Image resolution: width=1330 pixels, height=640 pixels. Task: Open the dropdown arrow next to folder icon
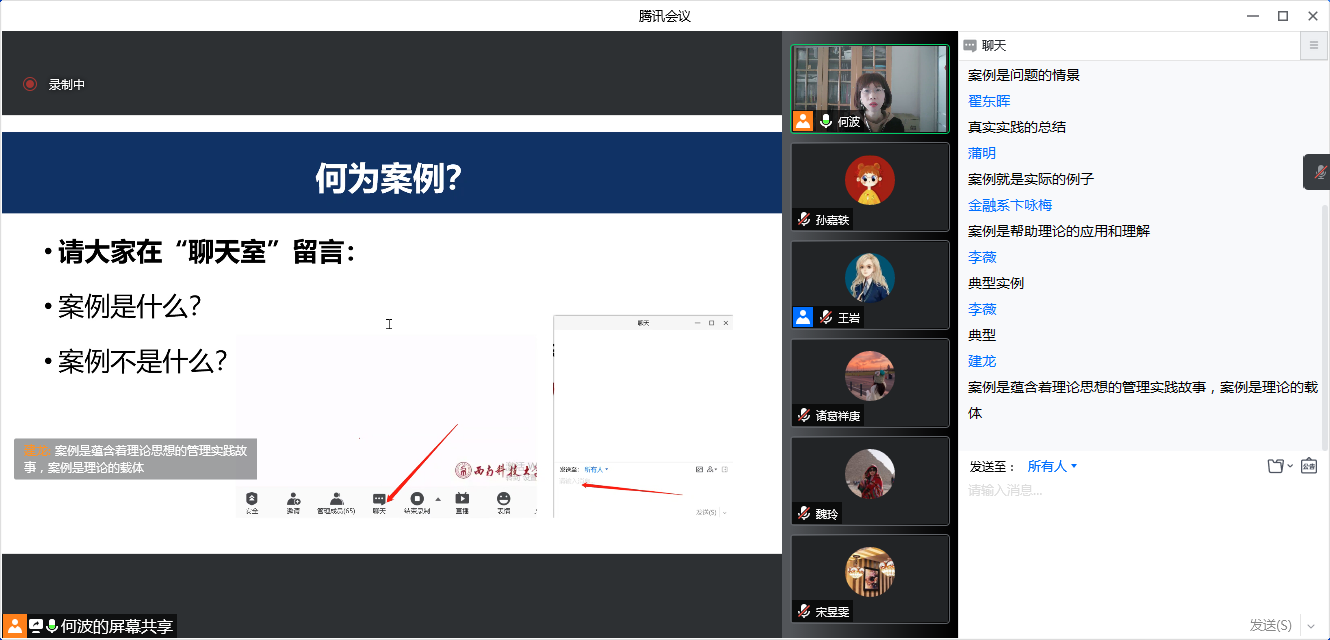pyautogui.click(x=1290, y=467)
